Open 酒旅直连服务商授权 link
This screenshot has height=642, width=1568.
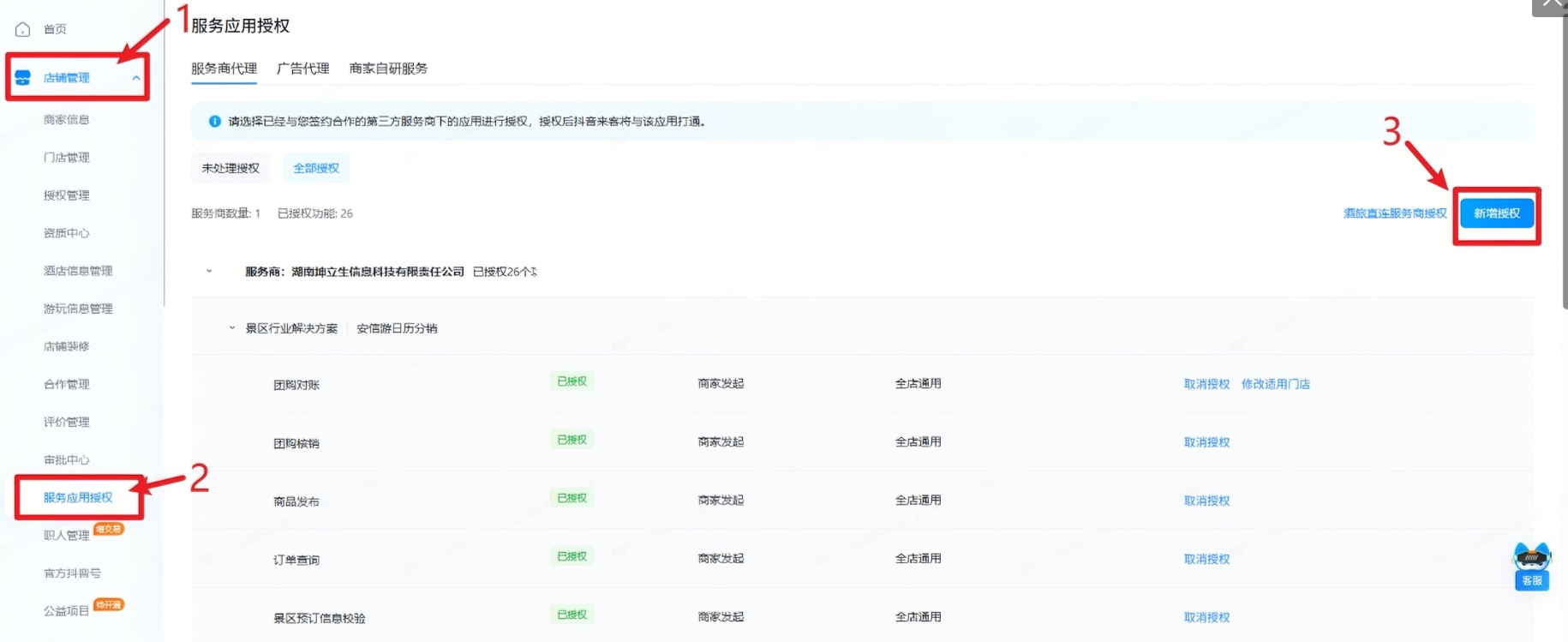[1395, 213]
